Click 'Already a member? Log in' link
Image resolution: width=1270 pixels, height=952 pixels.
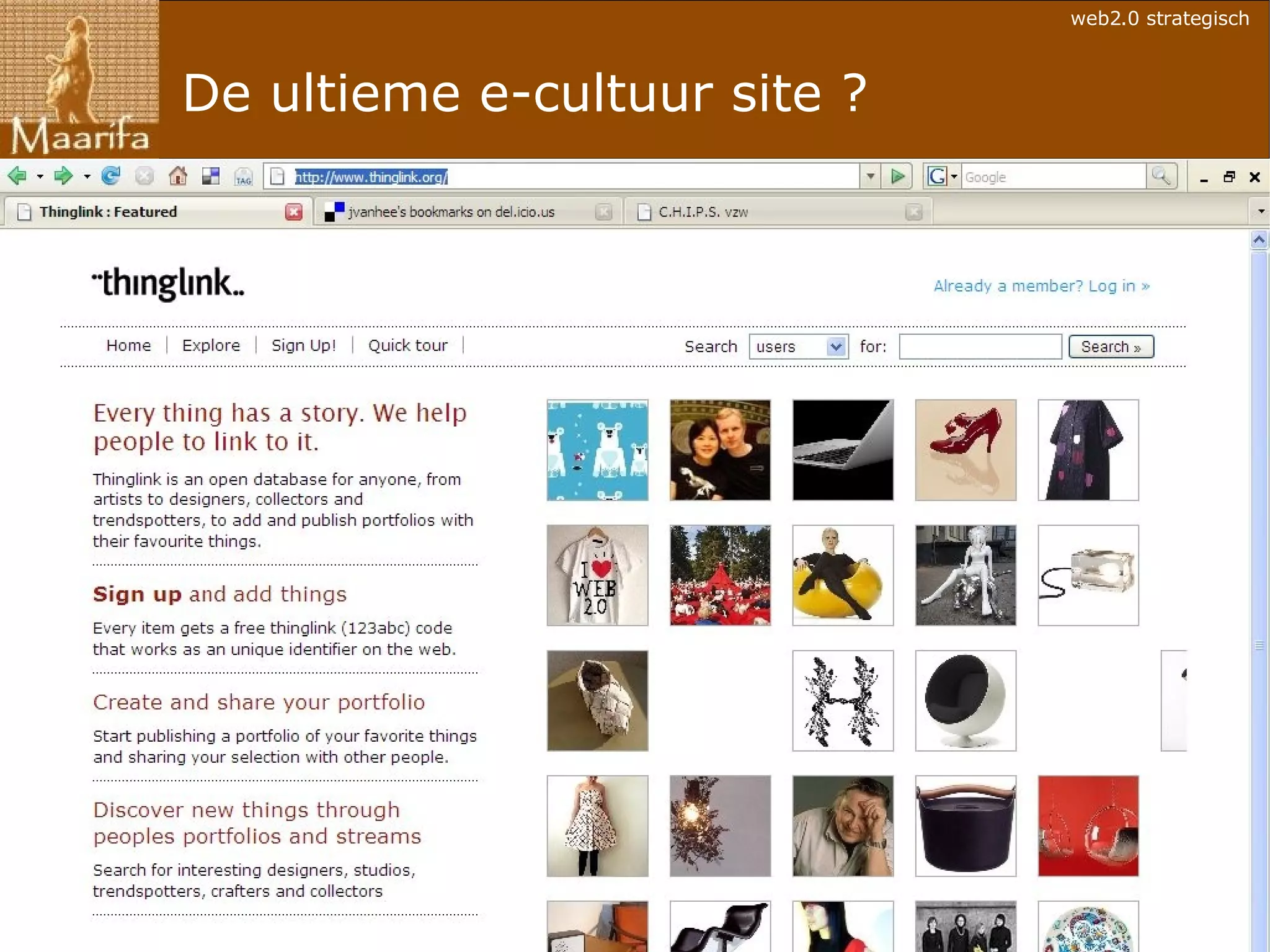[x=1042, y=286]
